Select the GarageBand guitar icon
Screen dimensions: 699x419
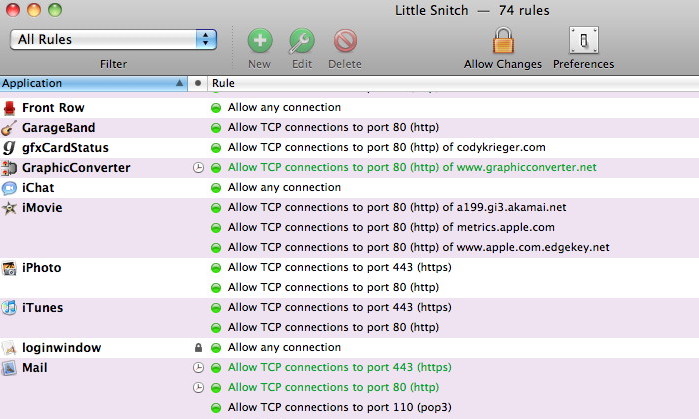pyautogui.click(x=9, y=128)
